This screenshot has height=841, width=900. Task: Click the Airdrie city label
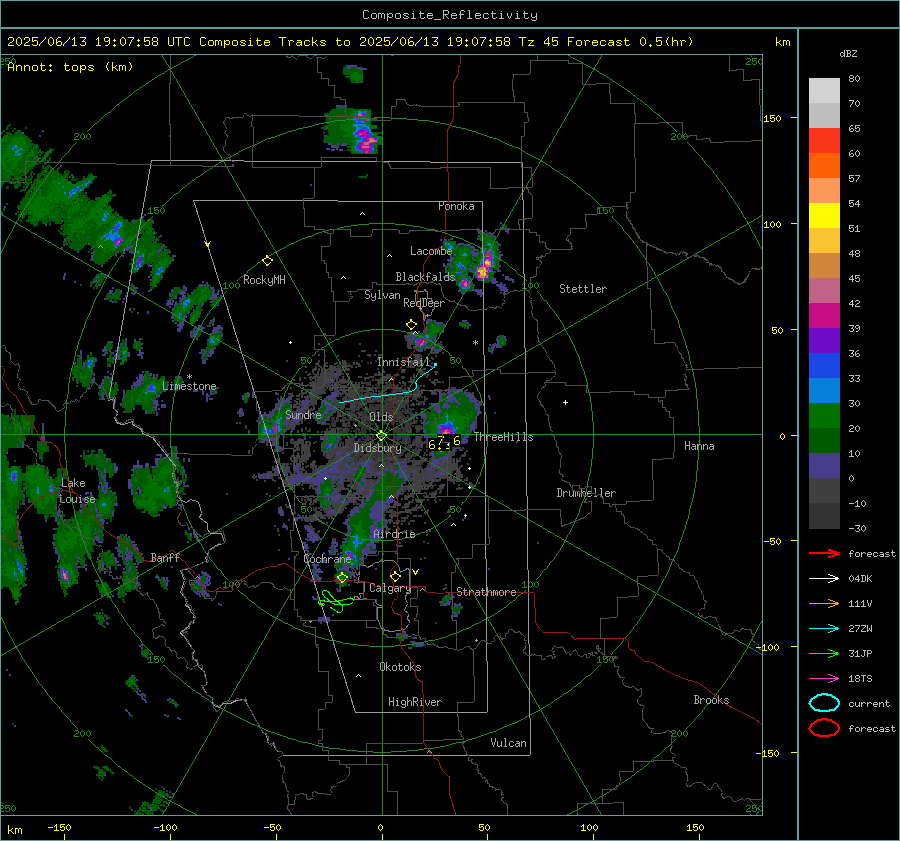pyautogui.click(x=394, y=534)
